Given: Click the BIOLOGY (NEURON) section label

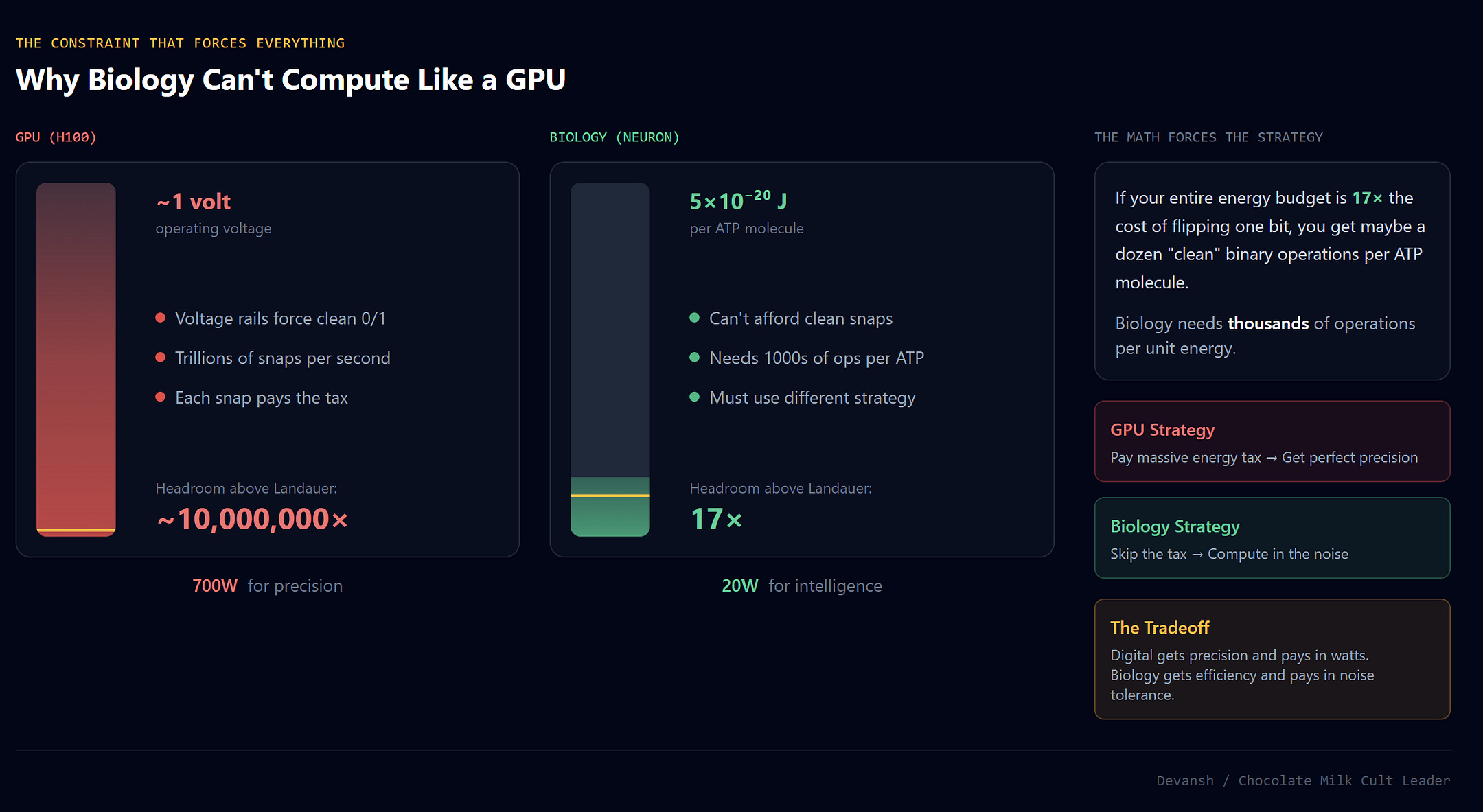Looking at the screenshot, I should [x=614, y=137].
